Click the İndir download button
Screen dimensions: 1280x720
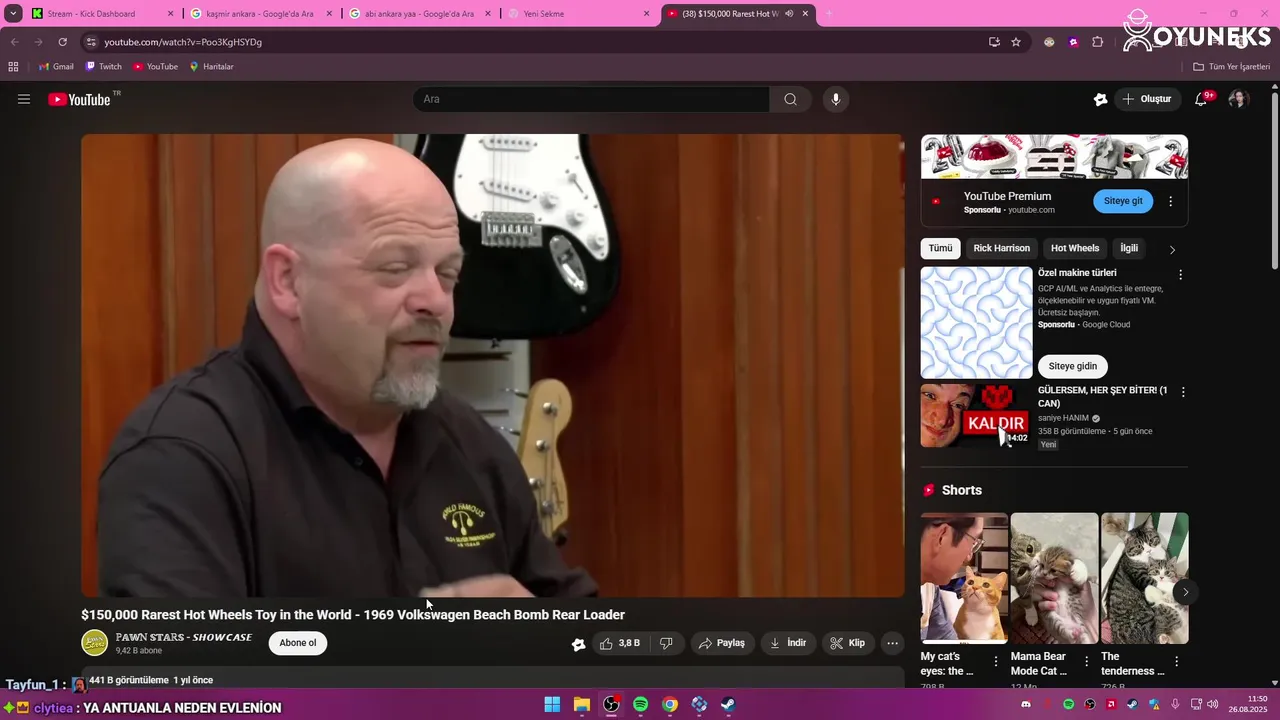click(788, 643)
